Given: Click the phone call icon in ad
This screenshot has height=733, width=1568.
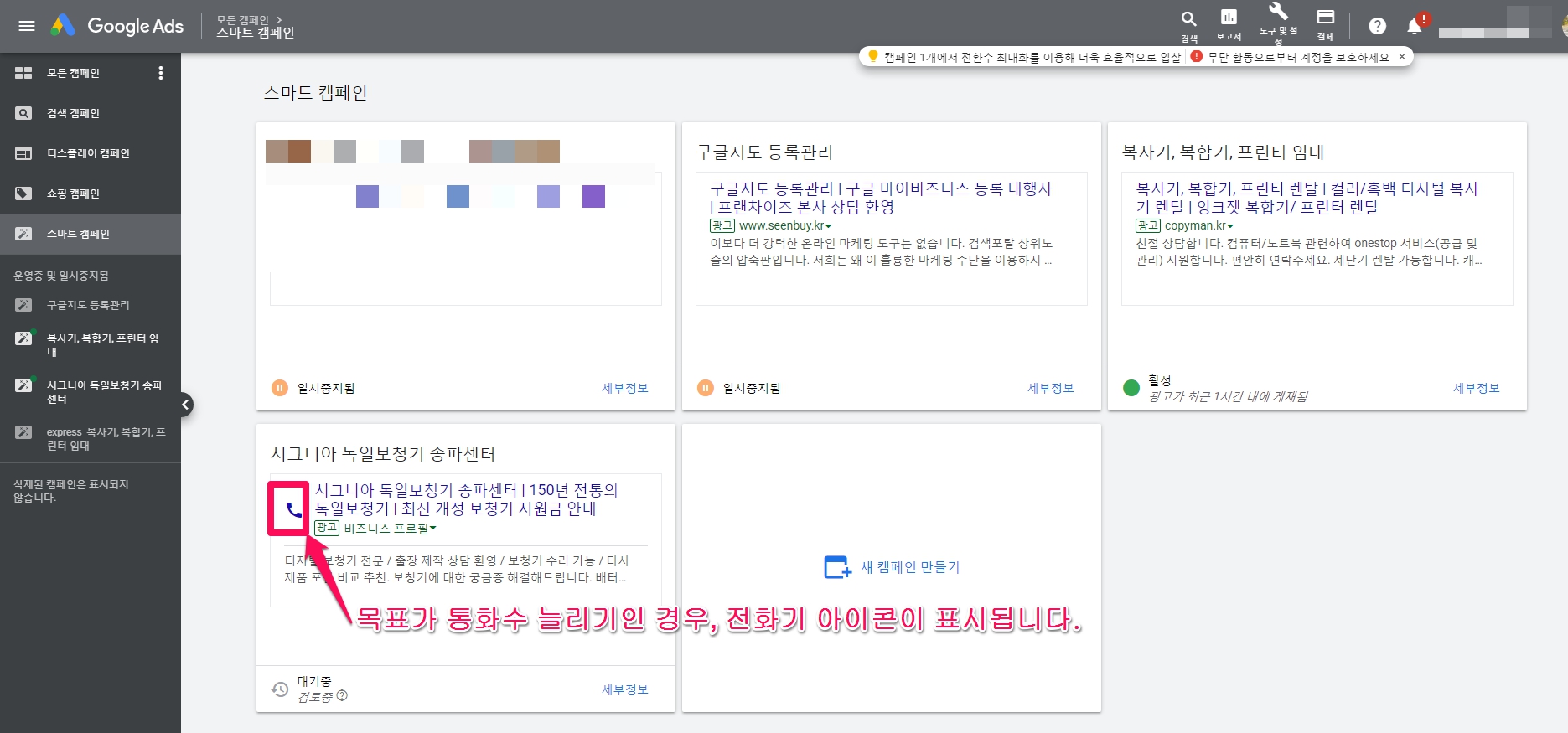Looking at the screenshot, I should coord(293,508).
